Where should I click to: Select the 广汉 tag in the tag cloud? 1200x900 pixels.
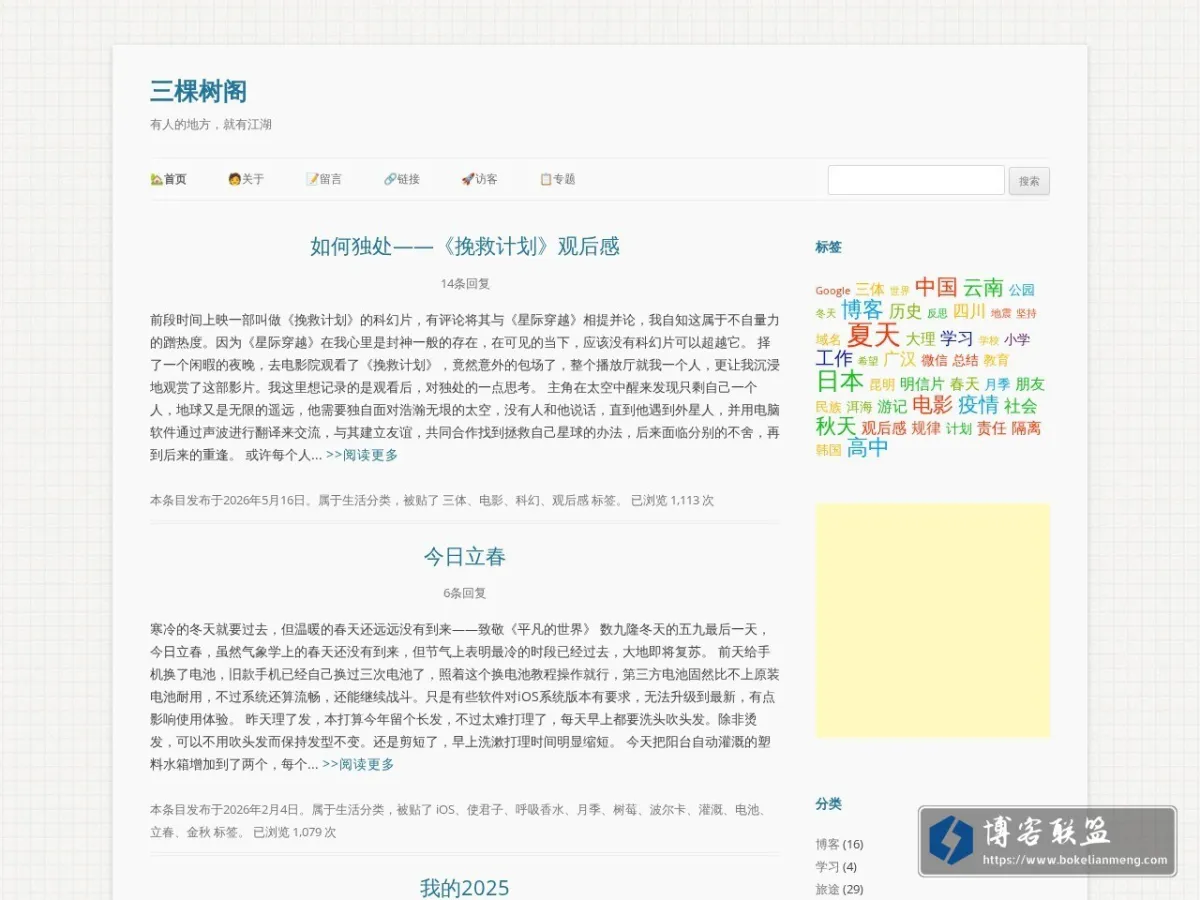(x=900, y=359)
